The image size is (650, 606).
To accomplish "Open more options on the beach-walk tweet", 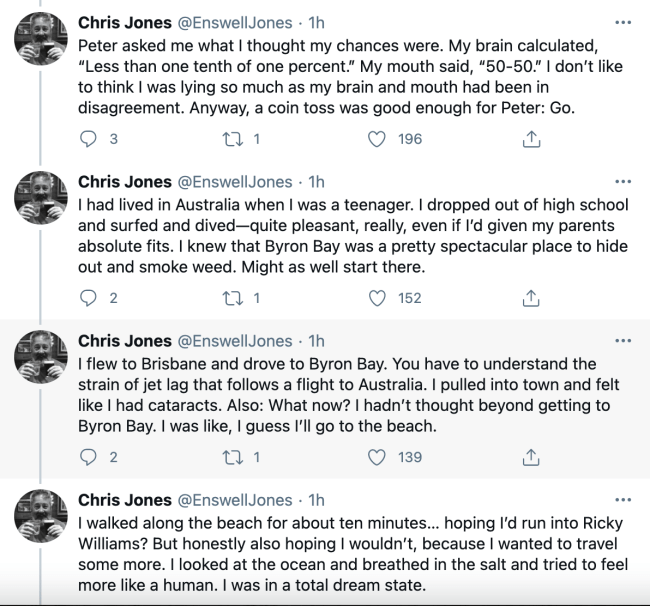I will click(623, 500).
